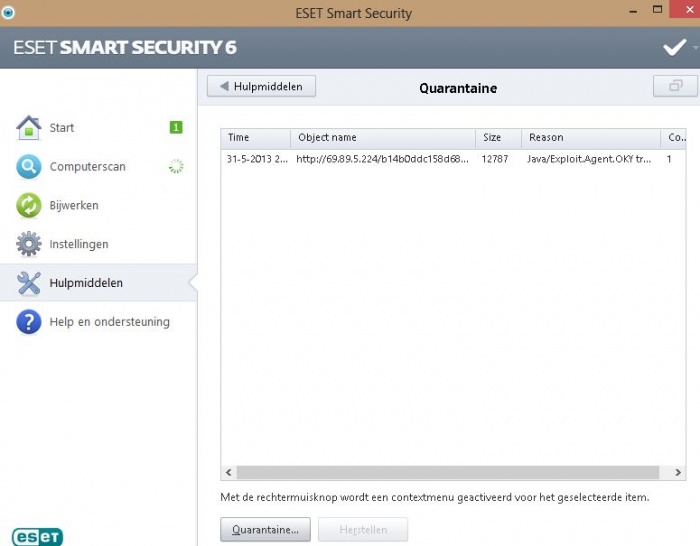Sort by the Time column header
The height and width of the screenshot is (546, 700).
click(x=256, y=138)
